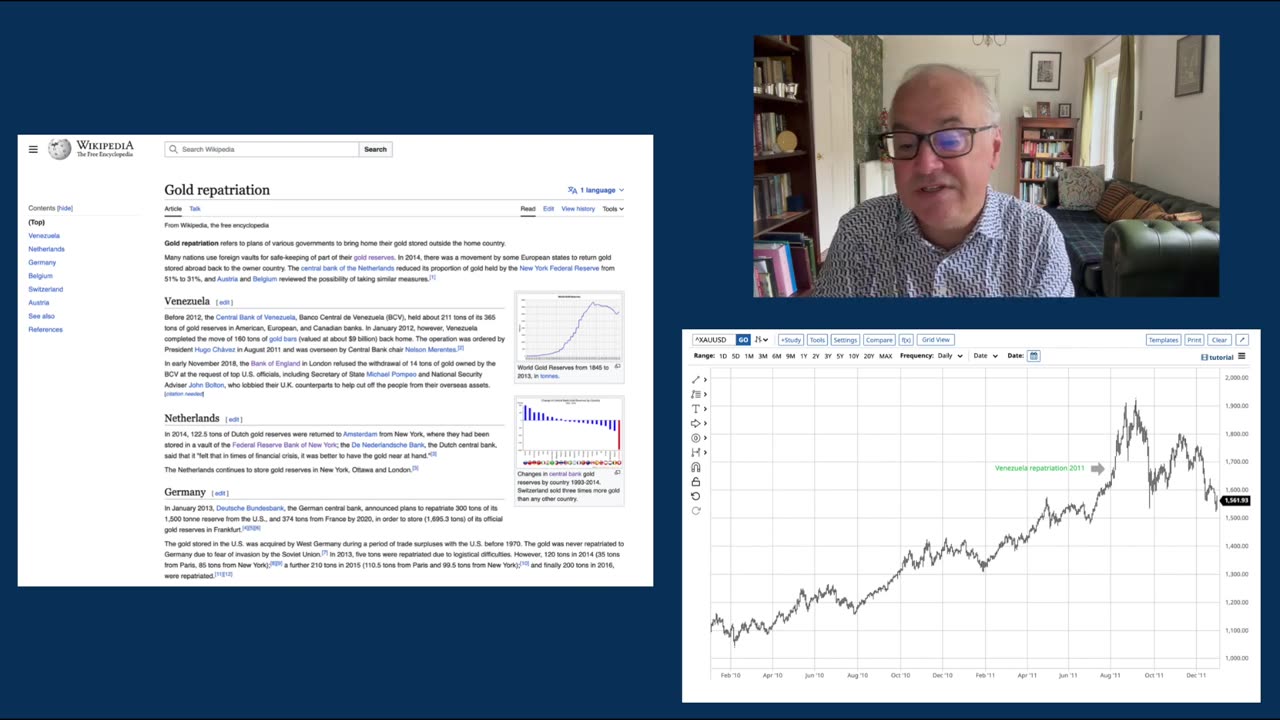Set chart range to MAX

885,356
